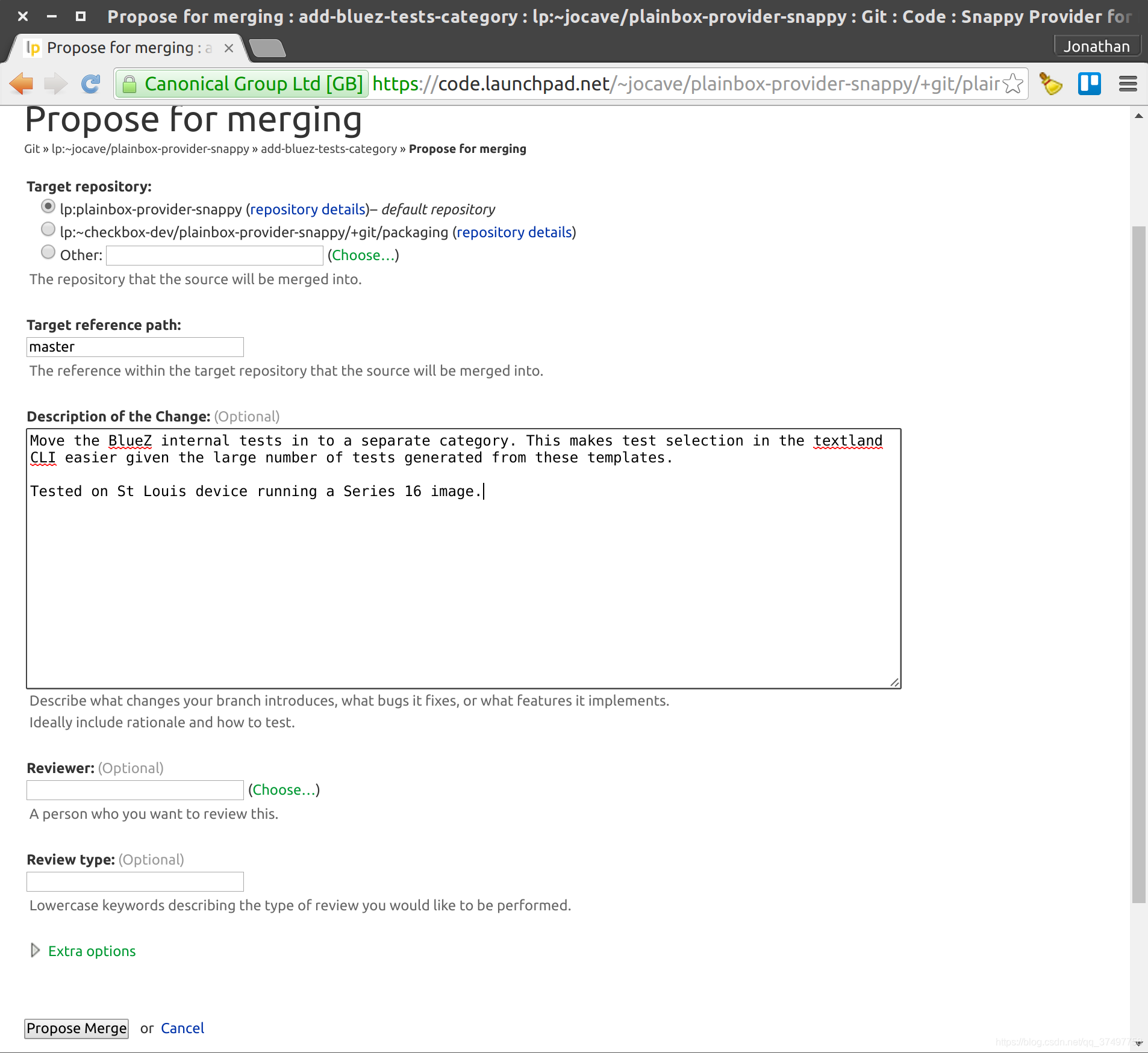The height and width of the screenshot is (1053, 1148).
Task: Cancel the merge proposal
Action: tap(182, 1028)
